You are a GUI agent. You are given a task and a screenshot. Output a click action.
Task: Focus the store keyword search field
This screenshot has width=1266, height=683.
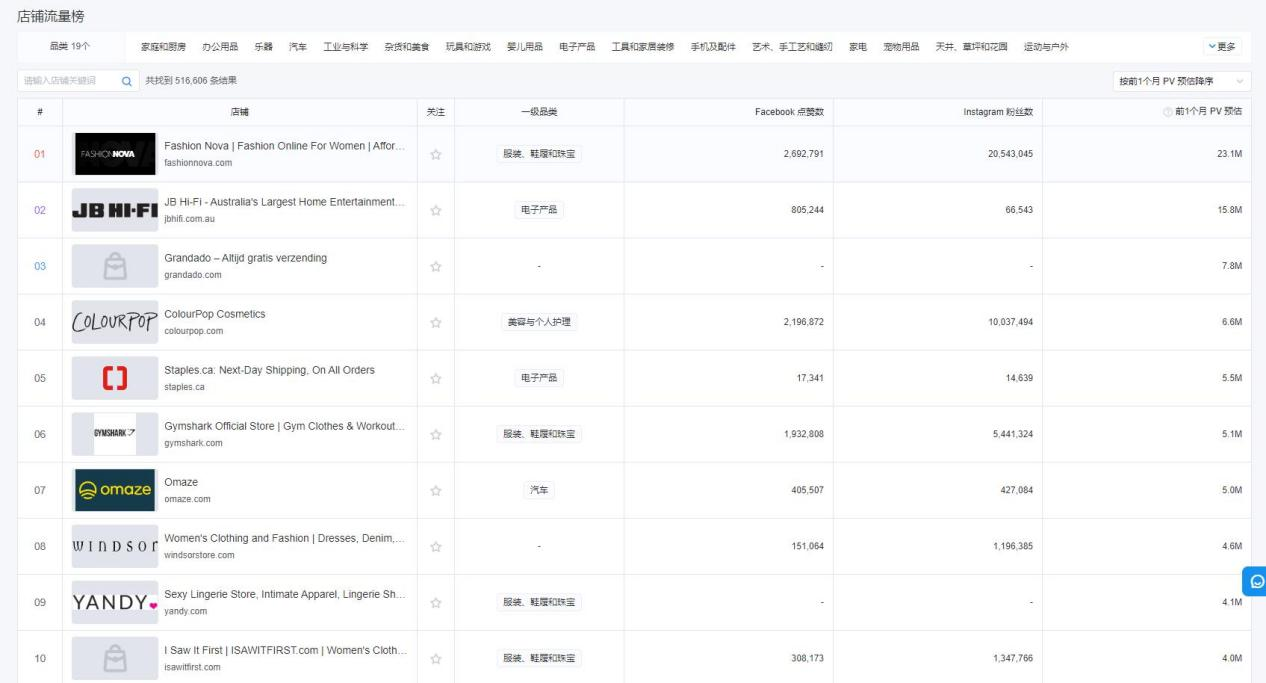[x=66, y=81]
